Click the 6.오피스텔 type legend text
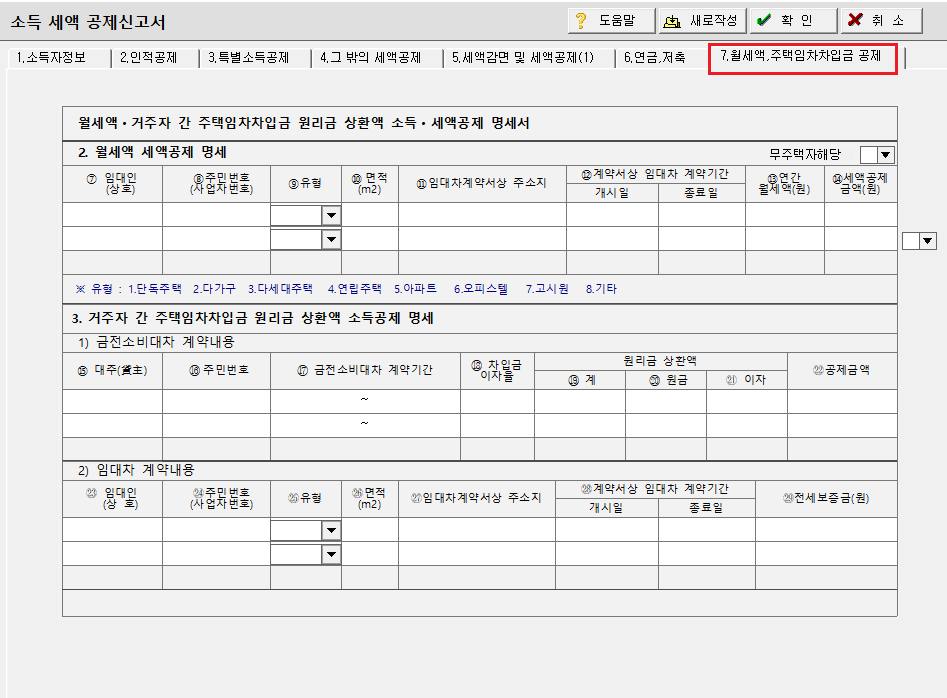The width and height of the screenshot is (947, 698). tap(481, 289)
